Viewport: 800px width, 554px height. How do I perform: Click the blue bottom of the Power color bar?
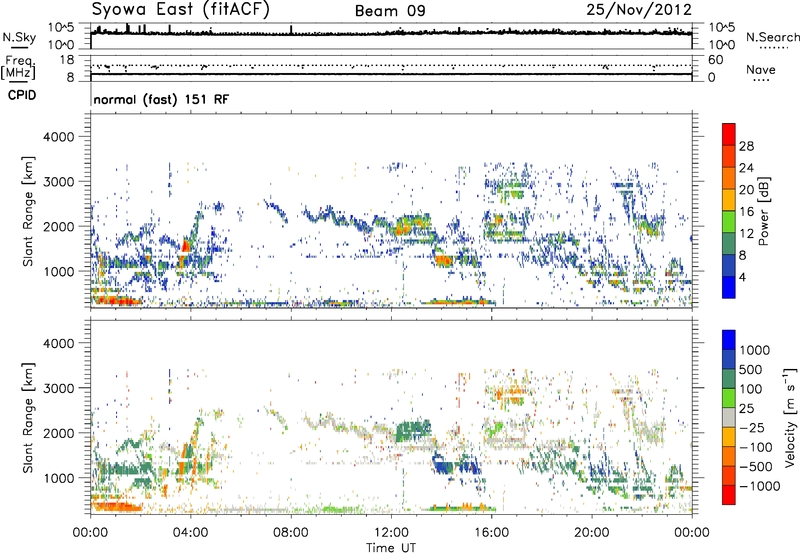729,287
